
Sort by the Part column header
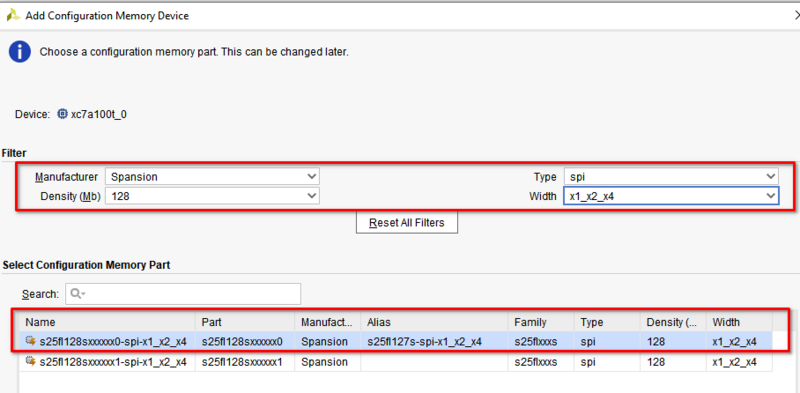pos(245,322)
